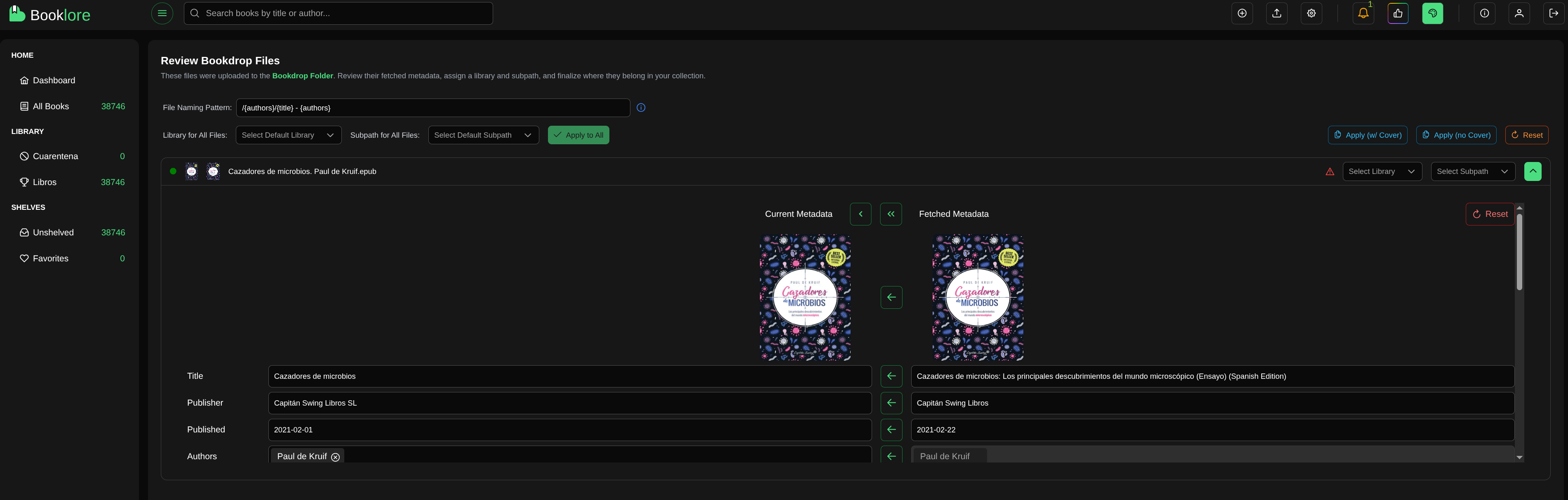
Task: Open Cuarentena library in sidebar
Action: [55, 156]
